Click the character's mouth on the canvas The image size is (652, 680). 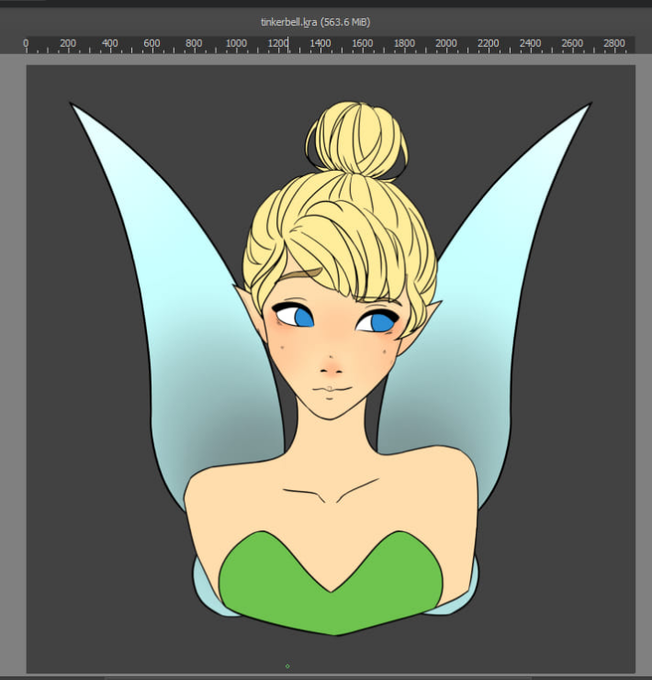[x=331, y=389]
